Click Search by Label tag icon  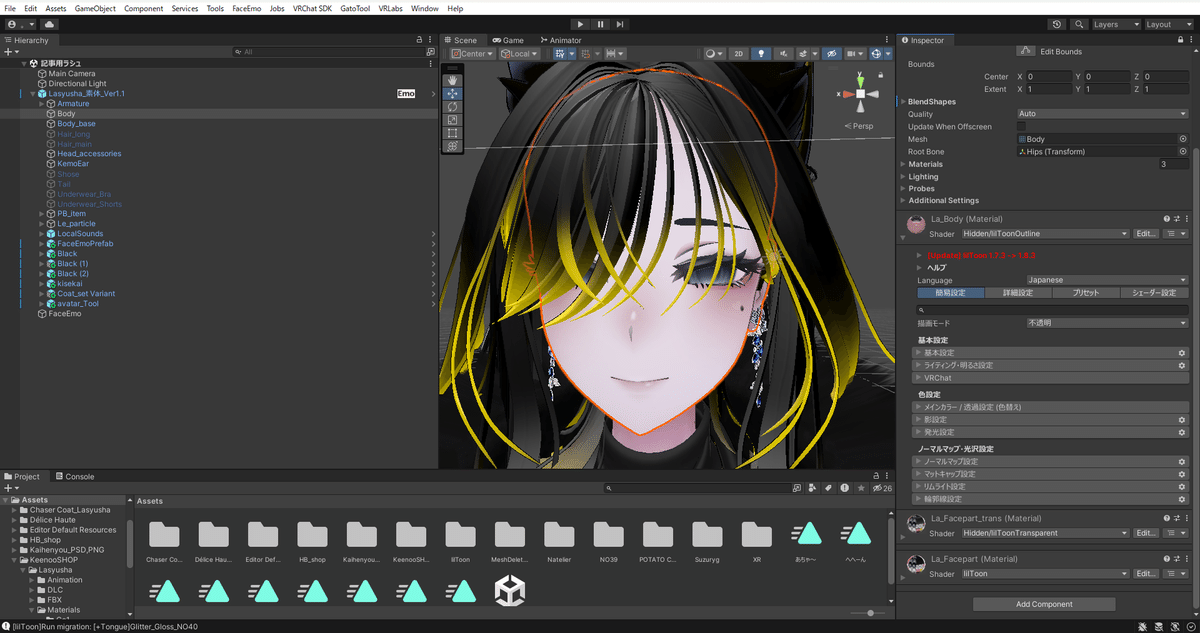(828, 488)
